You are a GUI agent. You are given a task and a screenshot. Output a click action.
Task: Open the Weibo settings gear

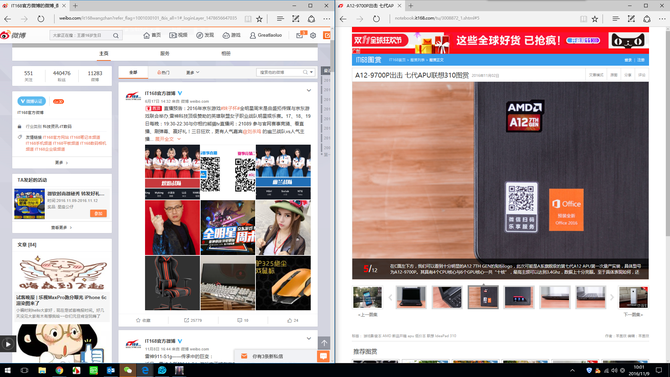click(313, 35)
